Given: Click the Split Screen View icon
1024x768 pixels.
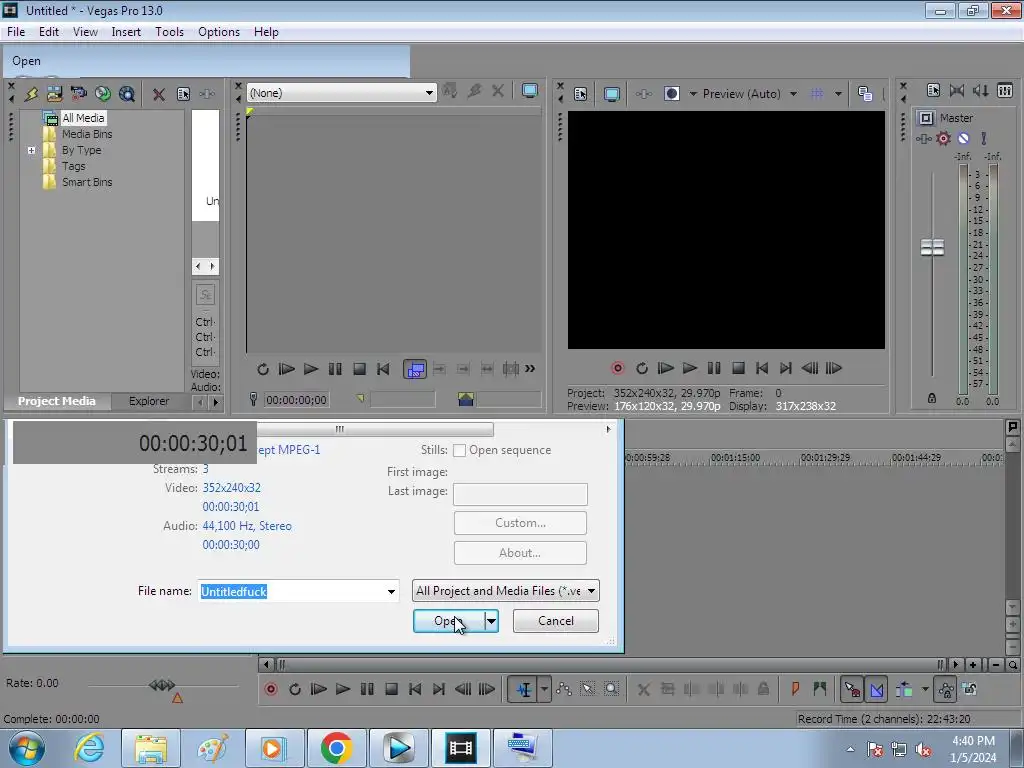Looking at the screenshot, I should (x=671, y=94).
